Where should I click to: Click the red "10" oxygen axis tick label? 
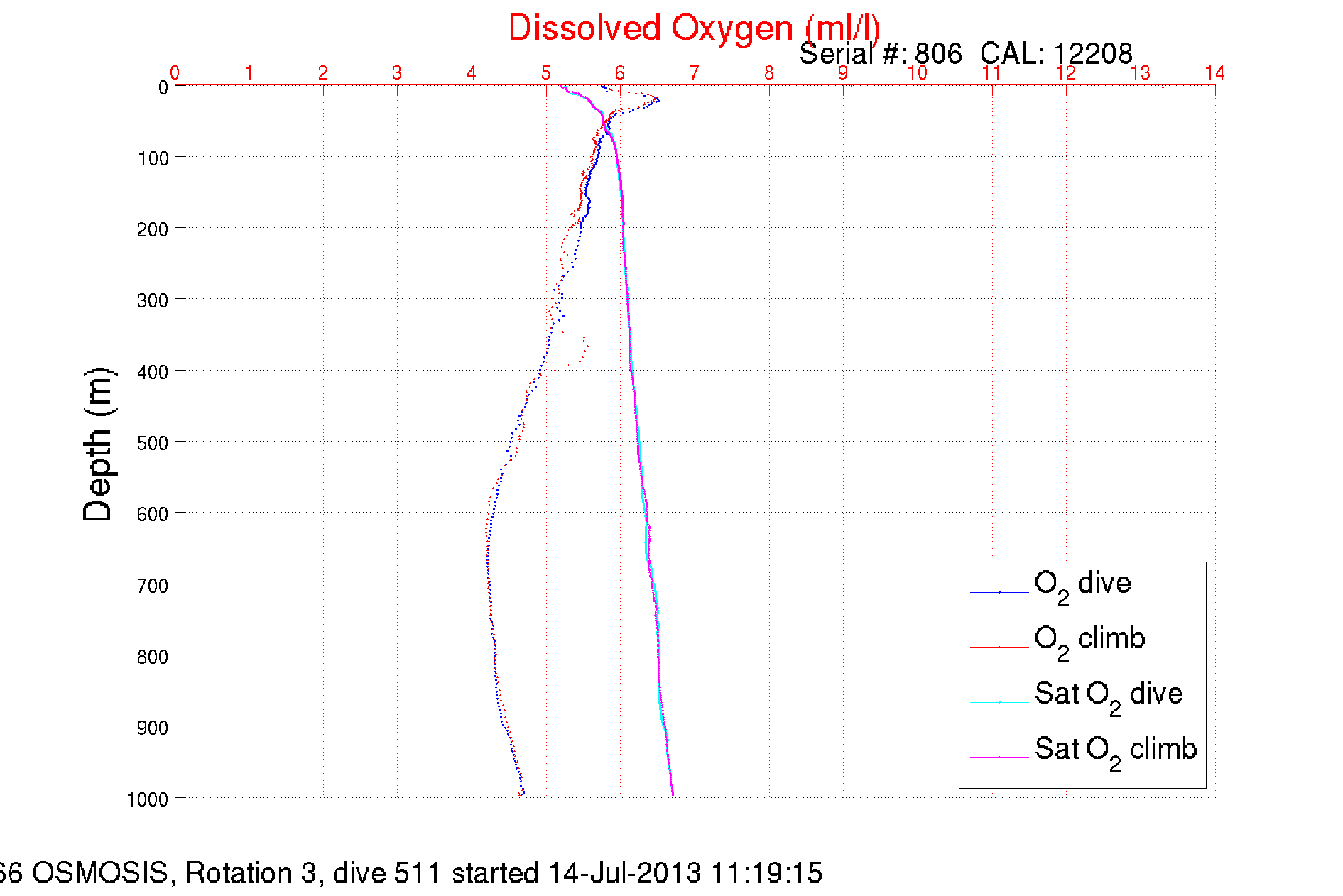coord(917,72)
